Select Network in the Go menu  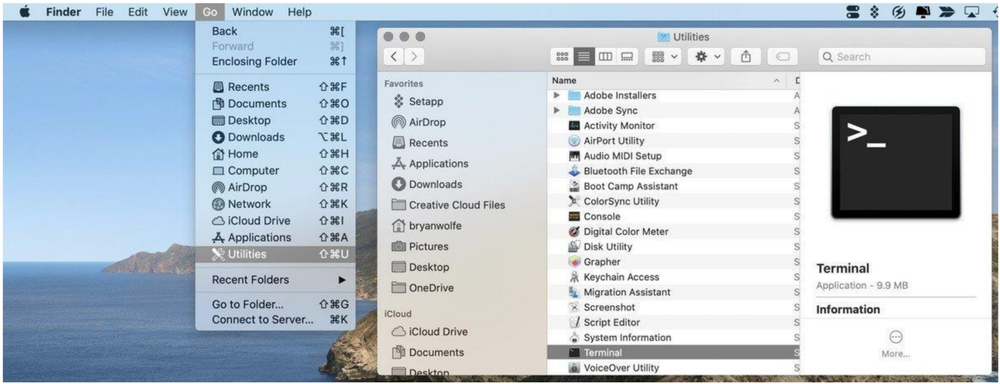(275, 204)
